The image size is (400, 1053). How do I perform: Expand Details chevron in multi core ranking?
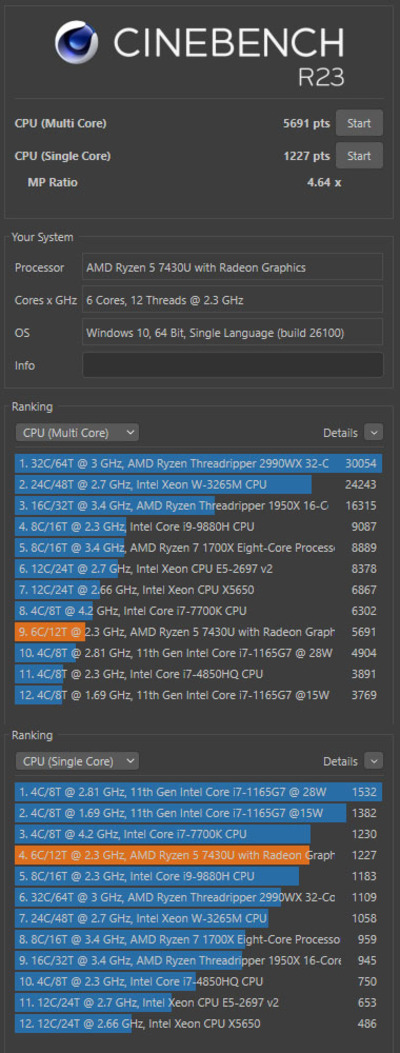tap(374, 432)
